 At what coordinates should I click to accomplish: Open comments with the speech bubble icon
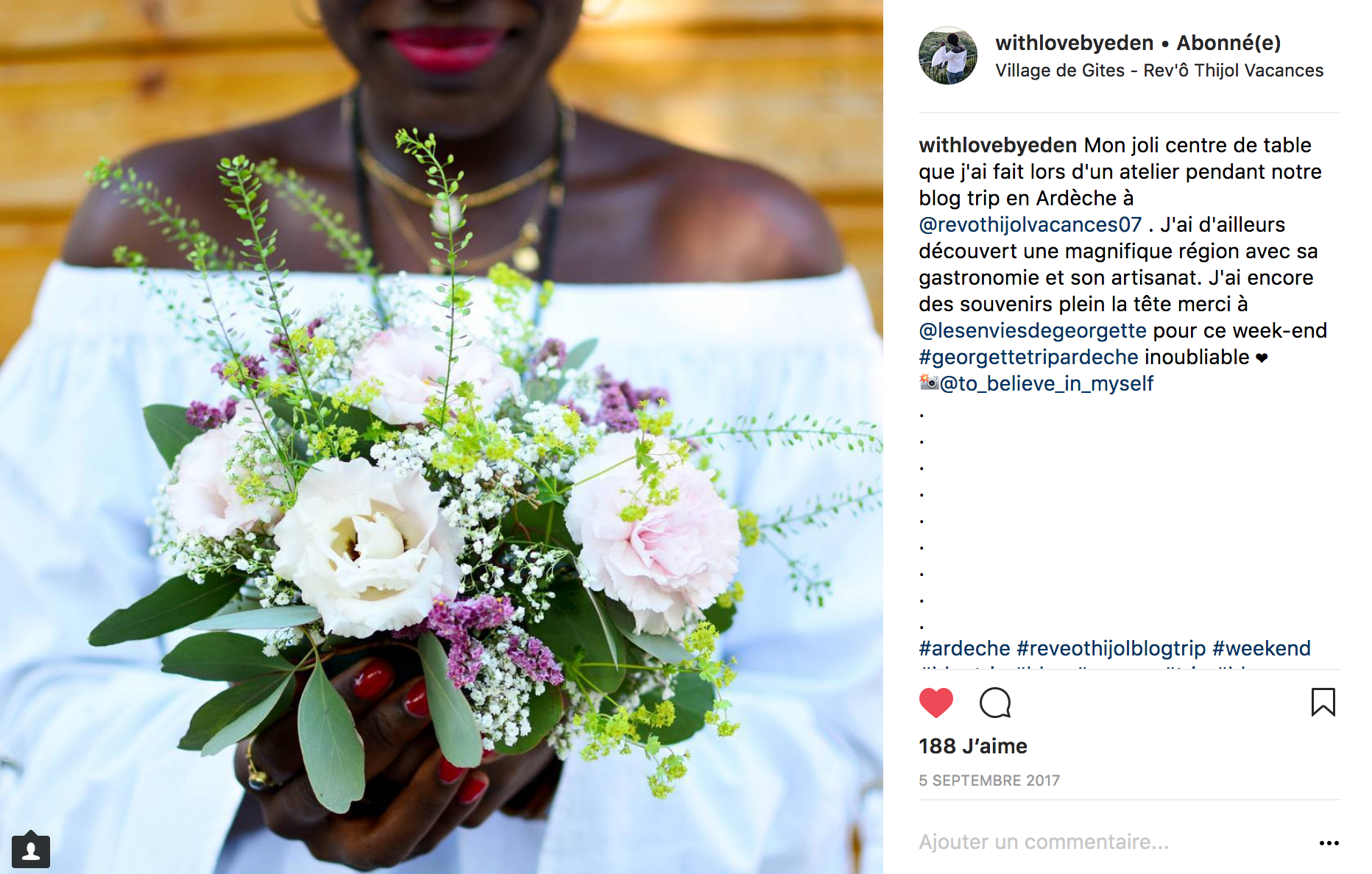tap(995, 703)
